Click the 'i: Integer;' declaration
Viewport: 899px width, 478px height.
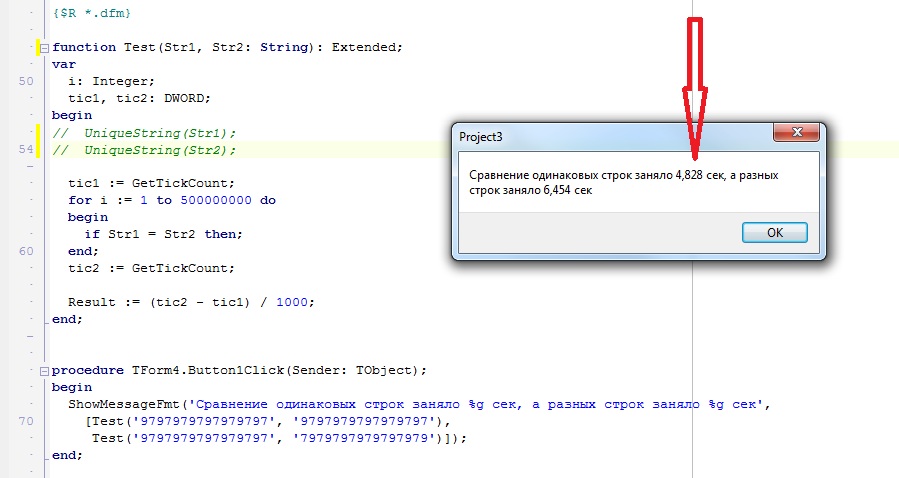tap(111, 81)
